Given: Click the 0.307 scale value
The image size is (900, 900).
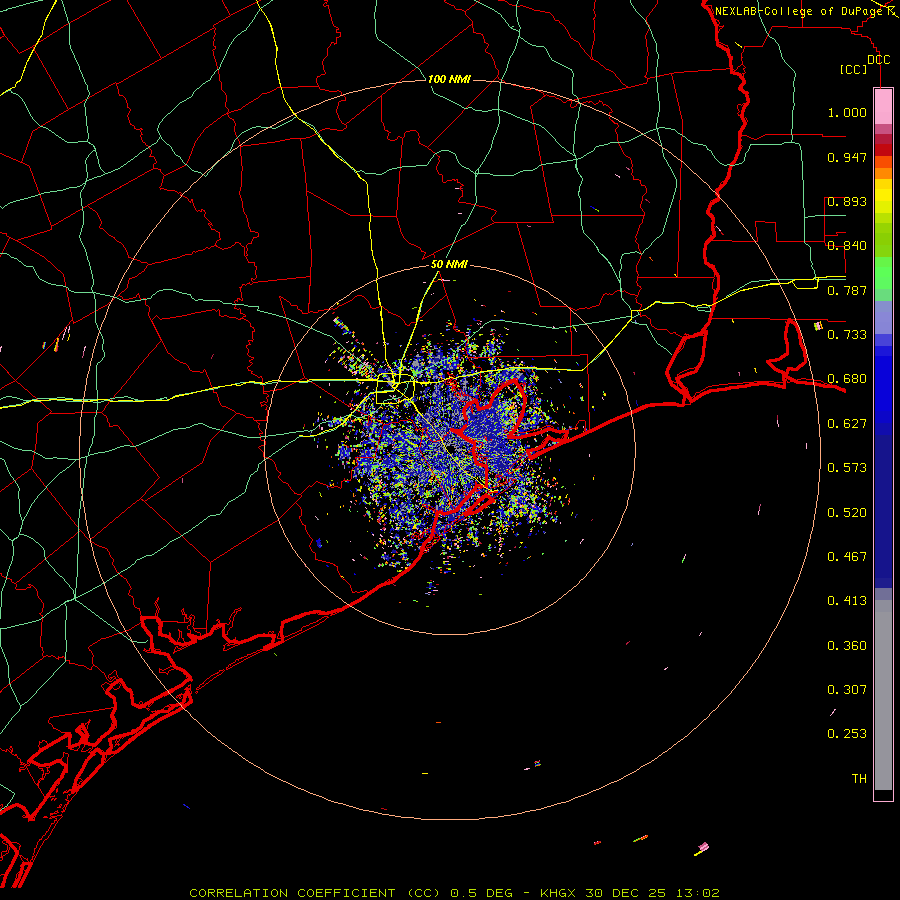Looking at the screenshot, I should (847, 690).
